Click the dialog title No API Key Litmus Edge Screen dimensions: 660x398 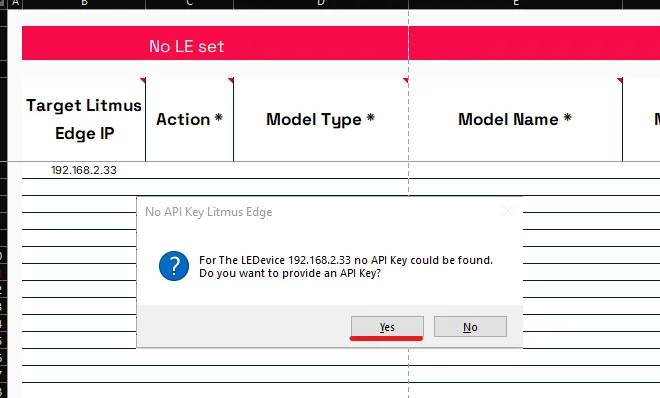[x=208, y=212]
